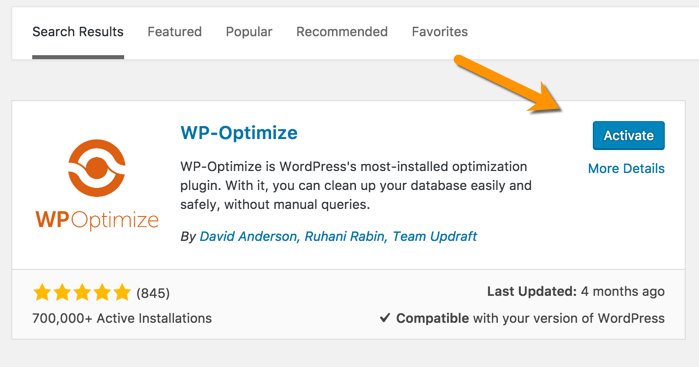Open author David Anderson's link
The width and height of the screenshot is (699, 367).
point(248,236)
